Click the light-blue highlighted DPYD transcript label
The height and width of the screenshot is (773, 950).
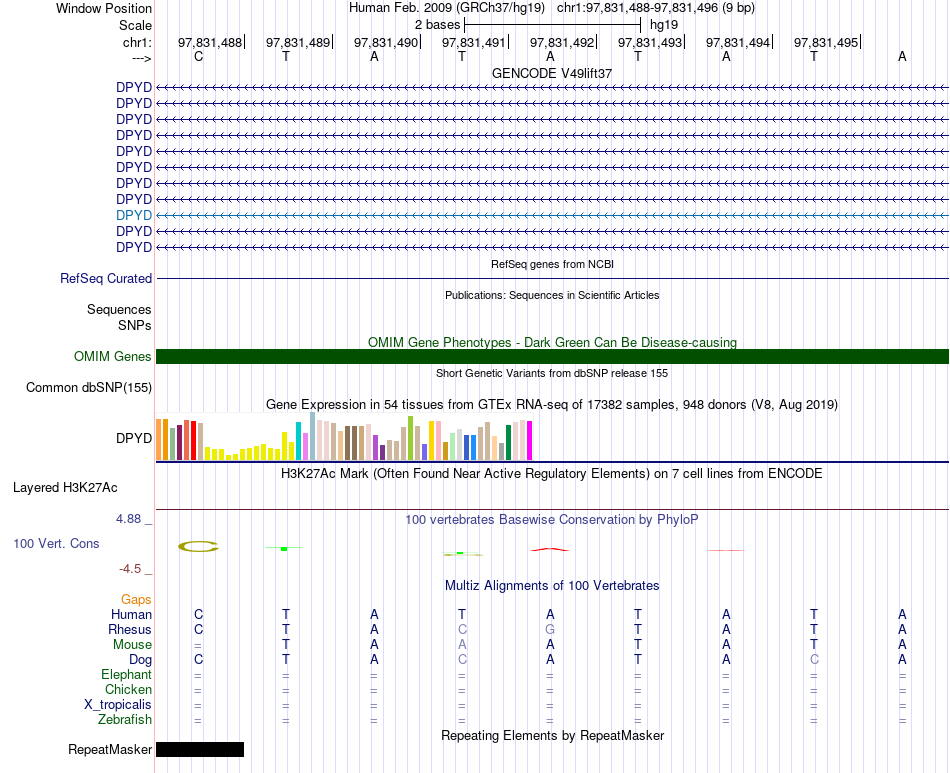134,215
